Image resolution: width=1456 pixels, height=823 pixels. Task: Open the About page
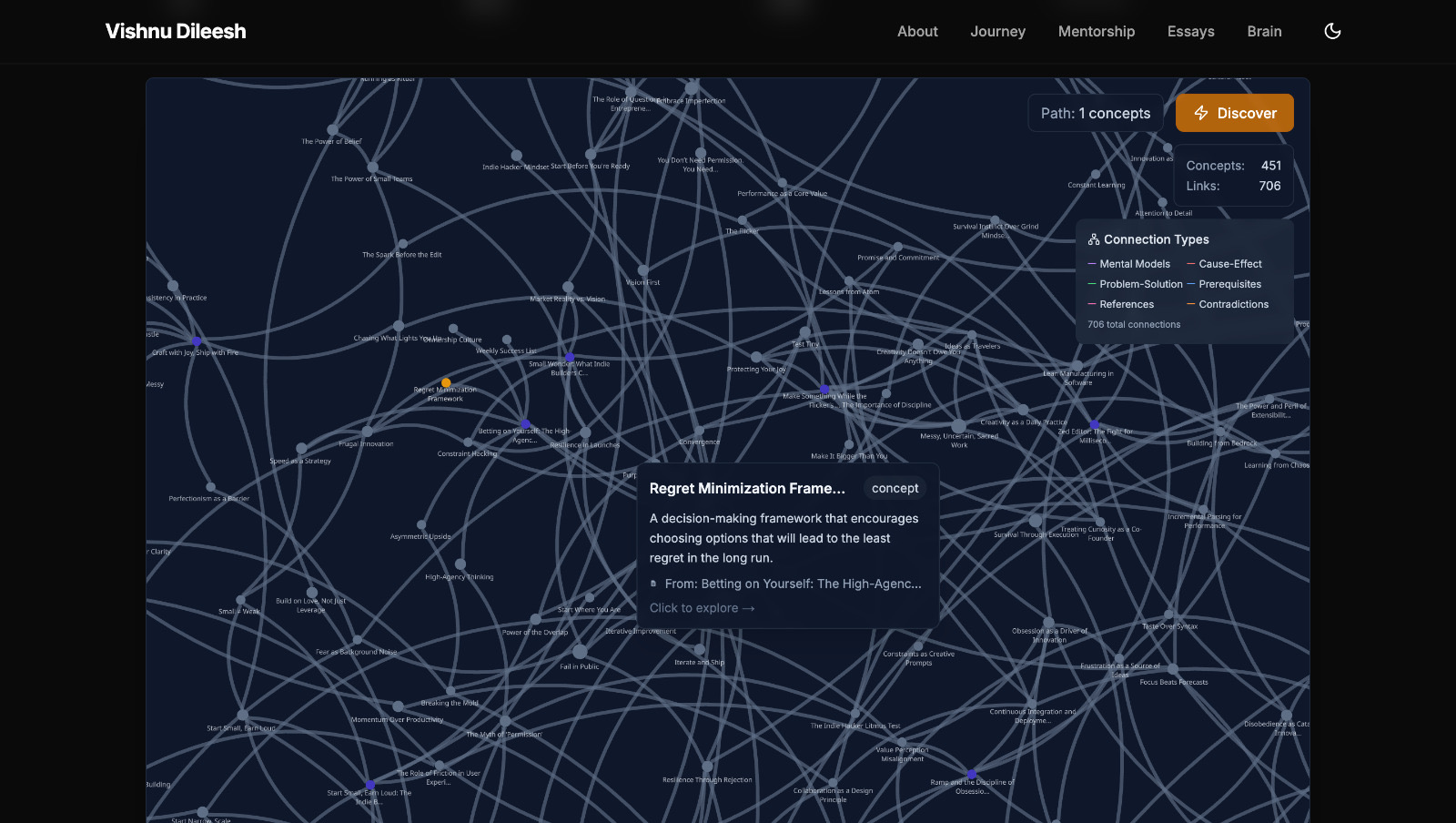[916, 31]
